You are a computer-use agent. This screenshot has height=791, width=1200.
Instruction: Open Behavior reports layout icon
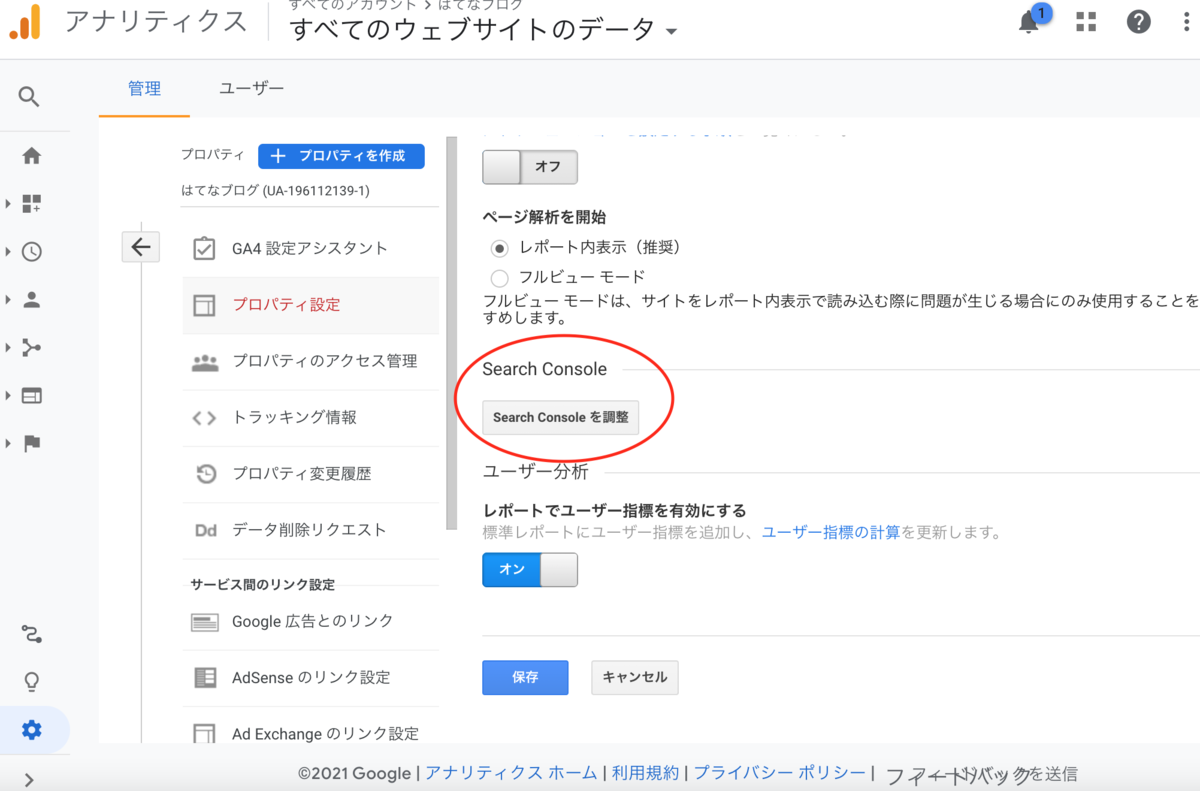point(32,396)
